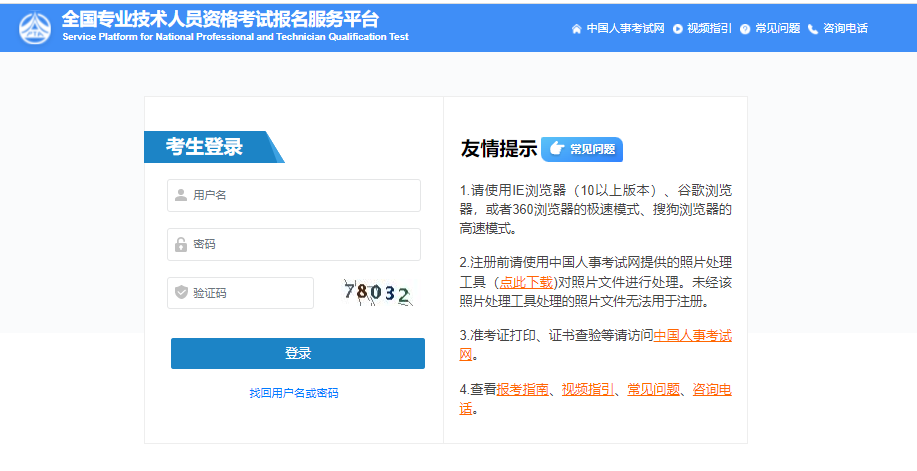Focus the 验证码 input field
917x471 pixels.
pos(250,293)
